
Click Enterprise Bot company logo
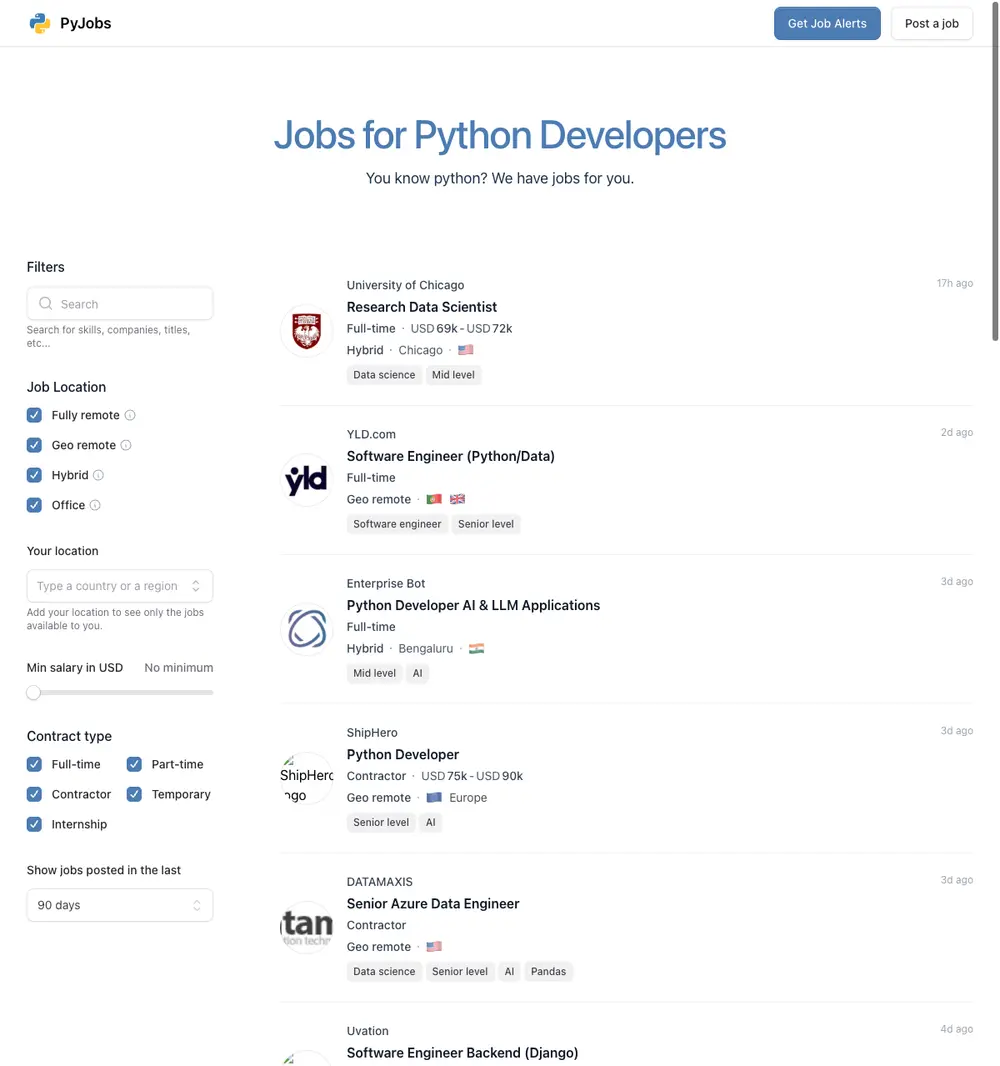pos(307,629)
